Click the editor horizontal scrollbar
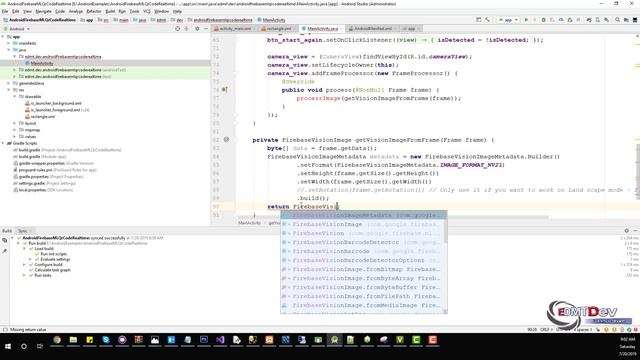This screenshot has height=360, width=640. (393, 217)
